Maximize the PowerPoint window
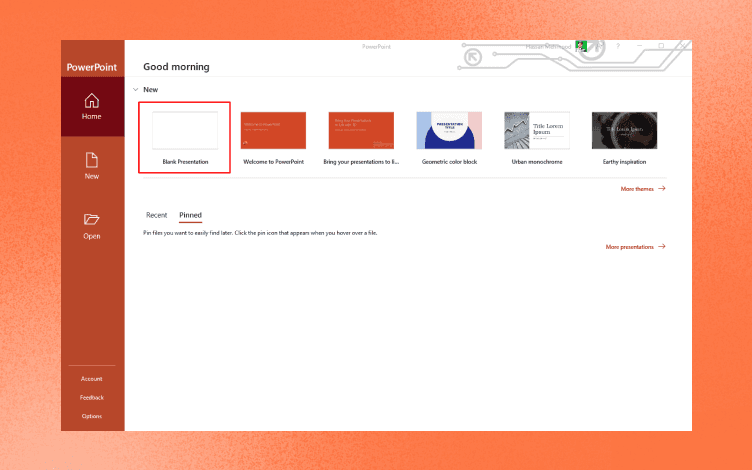Screen dimensions: 752x470 pos(661,46)
